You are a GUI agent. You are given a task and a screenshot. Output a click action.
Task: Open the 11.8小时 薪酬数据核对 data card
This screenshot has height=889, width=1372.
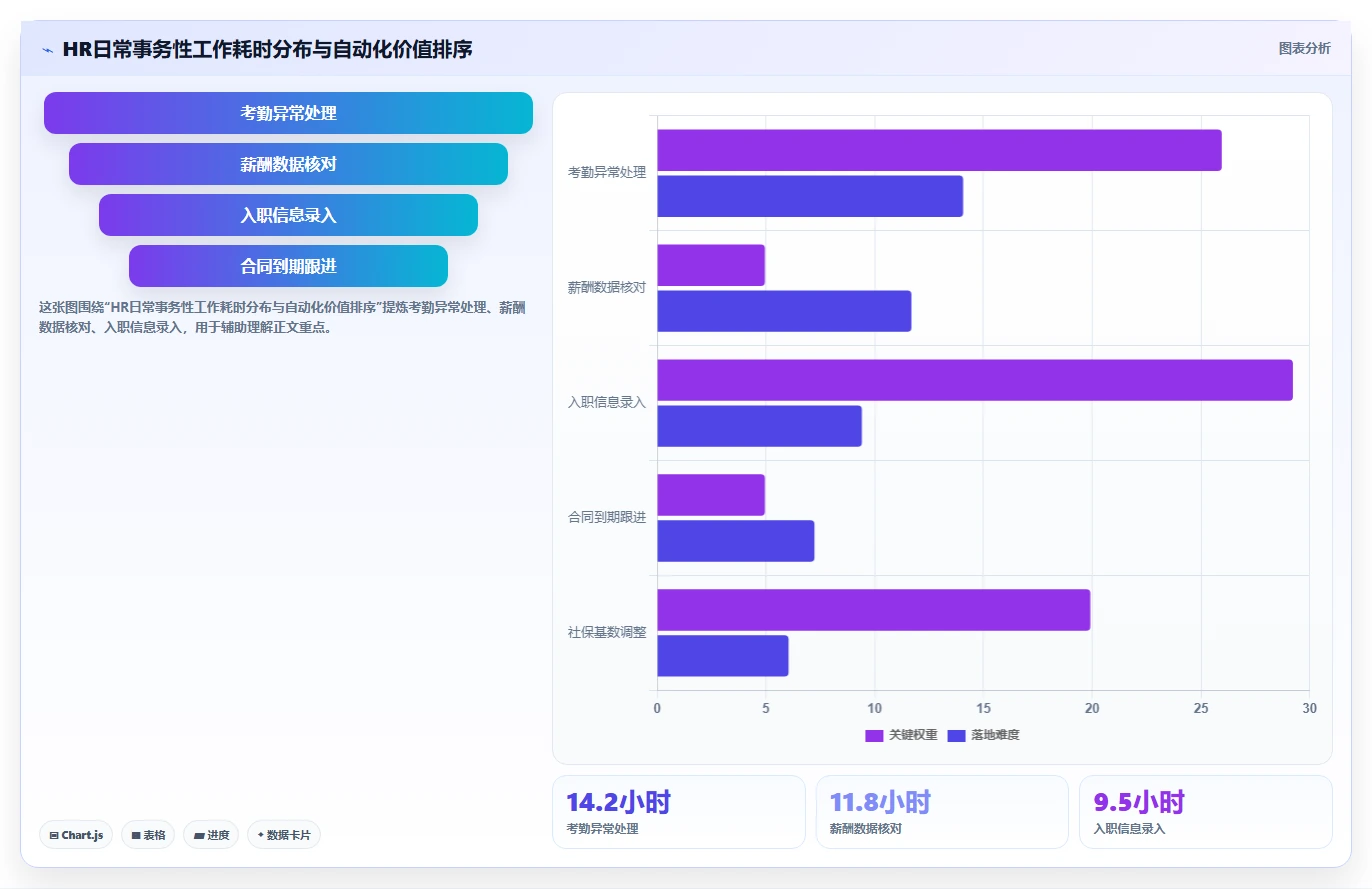pyautogui.click(x=942, y=812)
